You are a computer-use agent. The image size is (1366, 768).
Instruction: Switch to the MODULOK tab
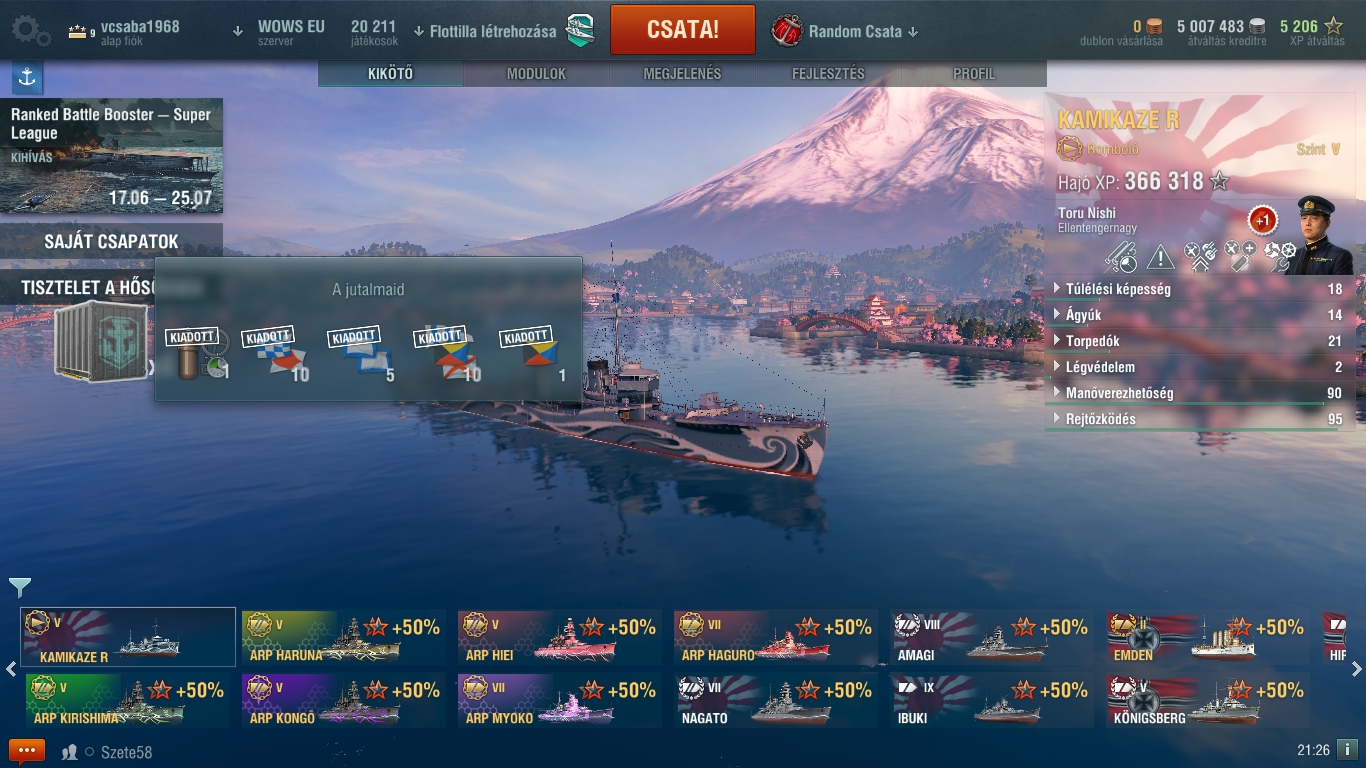[536, 74]
